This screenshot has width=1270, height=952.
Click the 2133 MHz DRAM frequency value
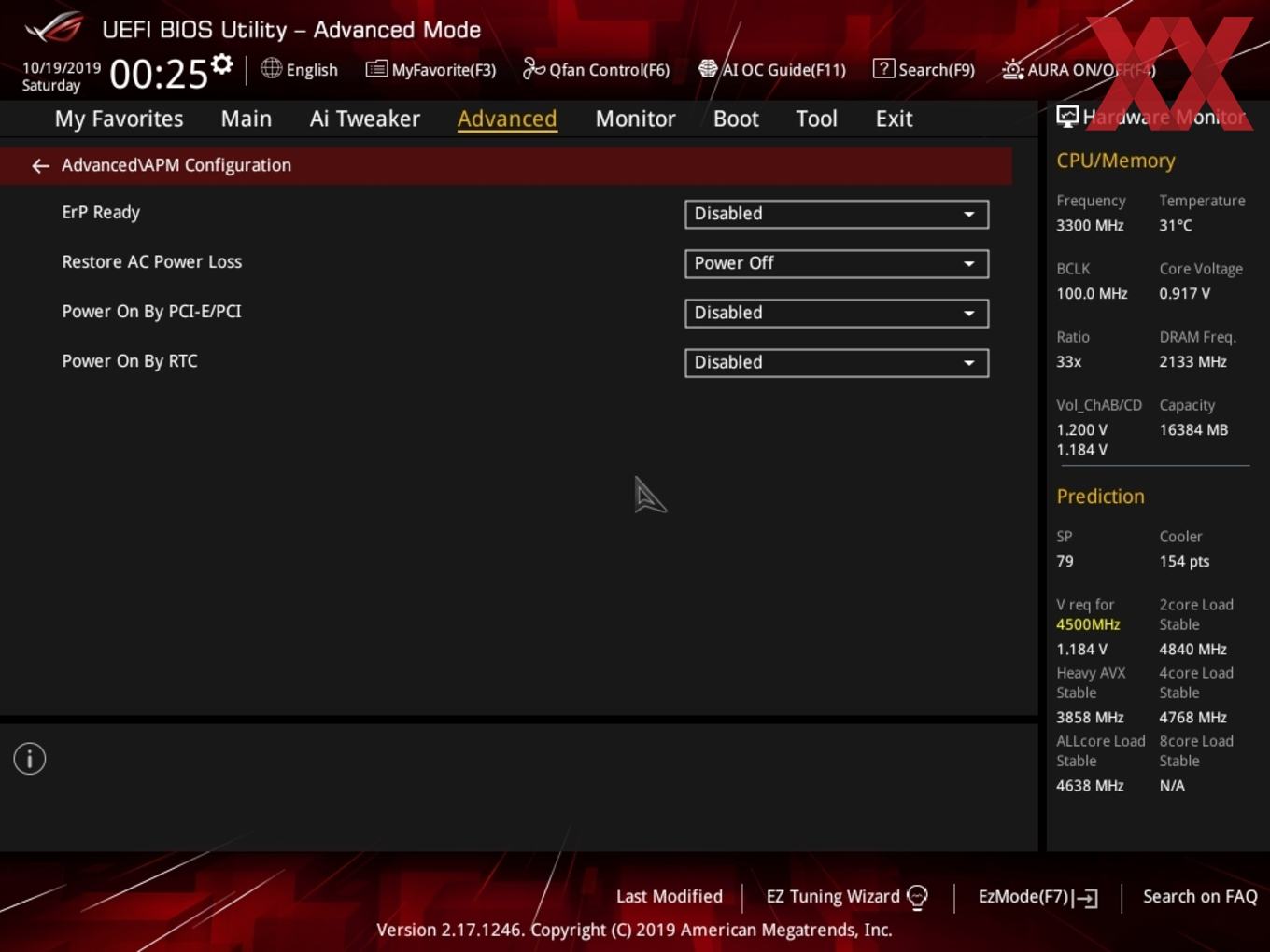[1192, 362]
